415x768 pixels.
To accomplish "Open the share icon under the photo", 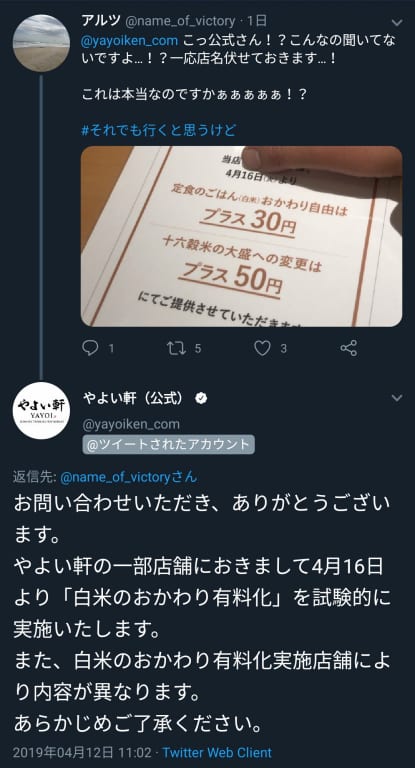I will click(x=348, y=348).
